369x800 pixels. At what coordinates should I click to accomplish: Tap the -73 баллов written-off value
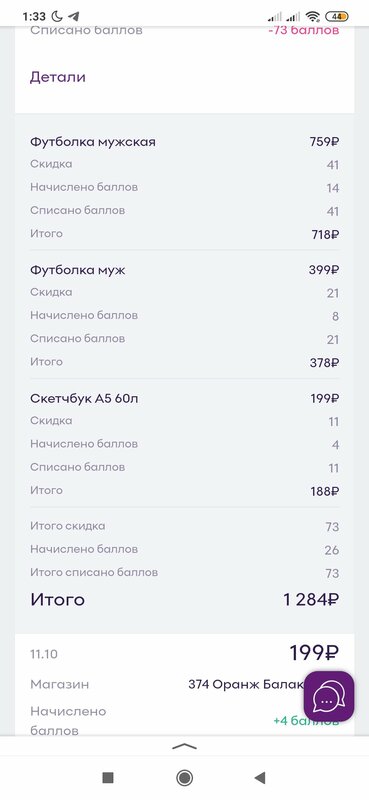304,30
